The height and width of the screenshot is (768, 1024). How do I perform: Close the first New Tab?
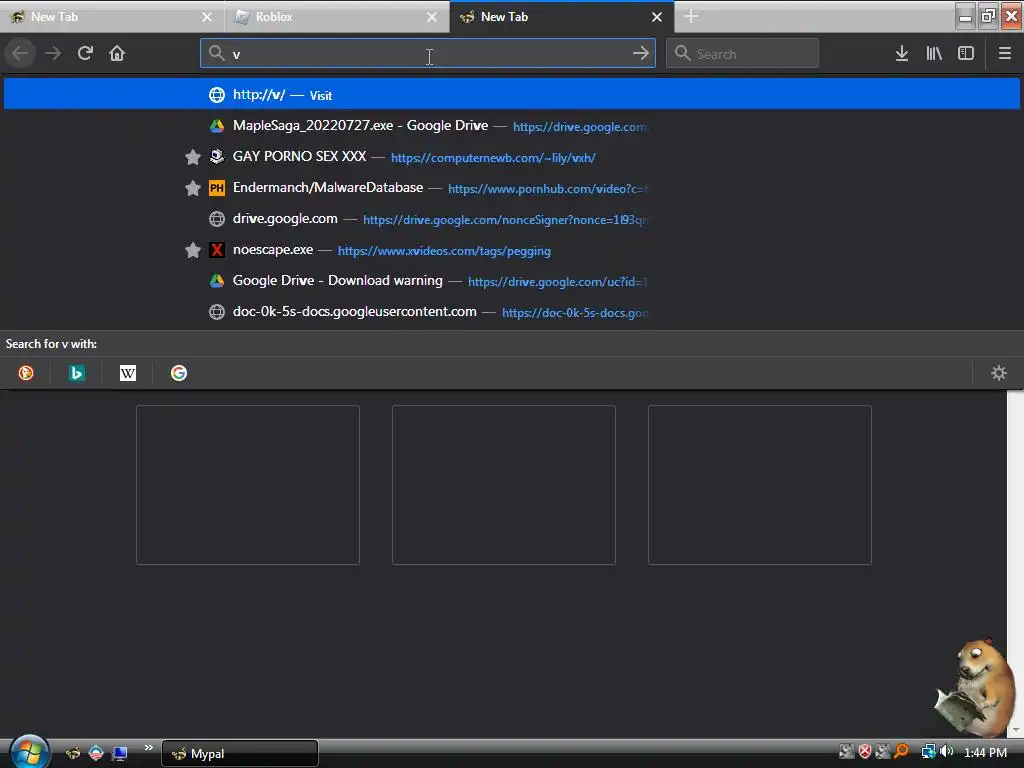coord(206,17)
